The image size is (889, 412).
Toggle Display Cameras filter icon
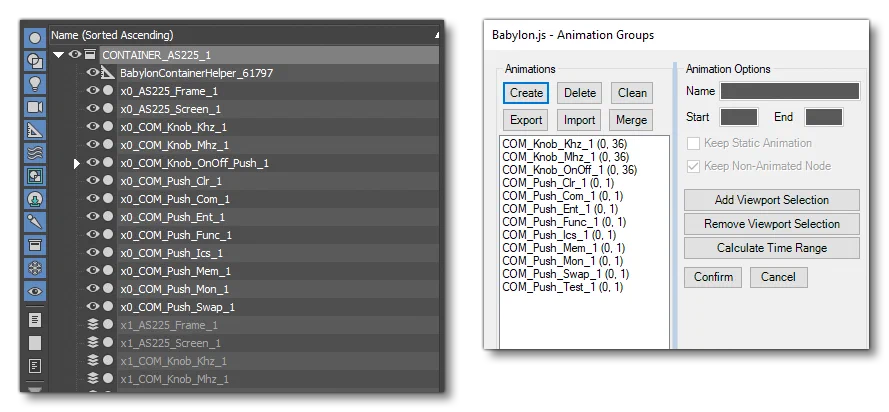pos(35,107)
